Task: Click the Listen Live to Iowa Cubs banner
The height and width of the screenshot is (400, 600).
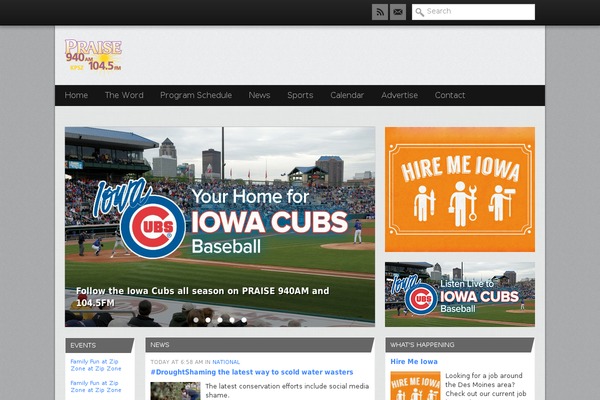Action: [x=460, y=294]
